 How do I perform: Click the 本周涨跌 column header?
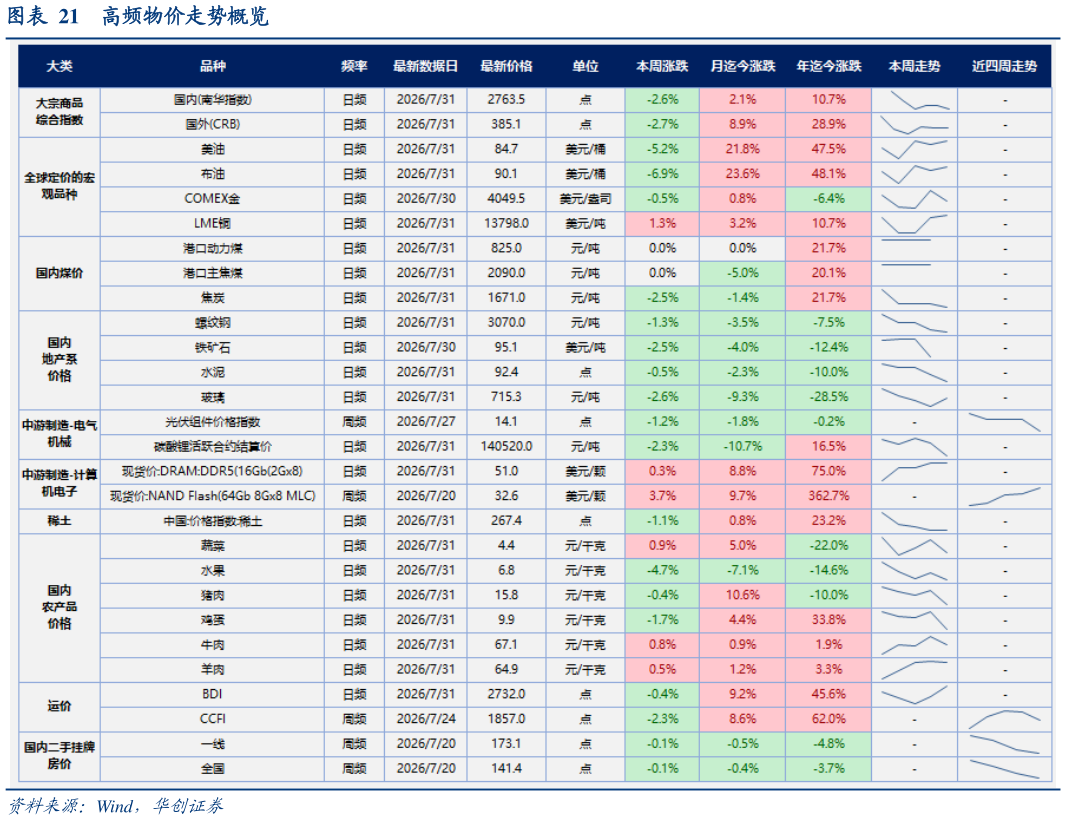click(x=662, y=66)
